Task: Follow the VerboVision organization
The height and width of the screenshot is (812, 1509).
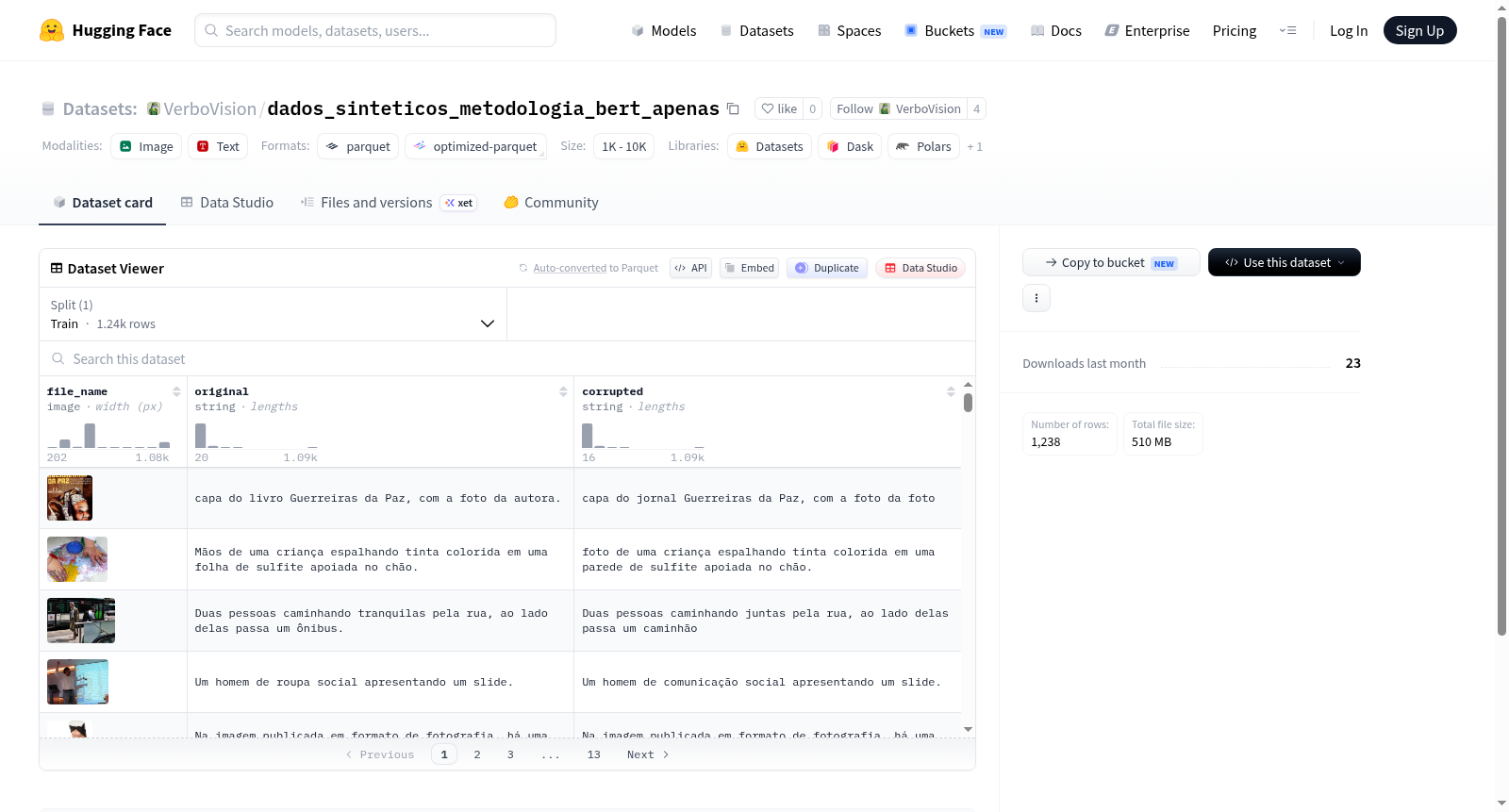Action: click(898, 108)
